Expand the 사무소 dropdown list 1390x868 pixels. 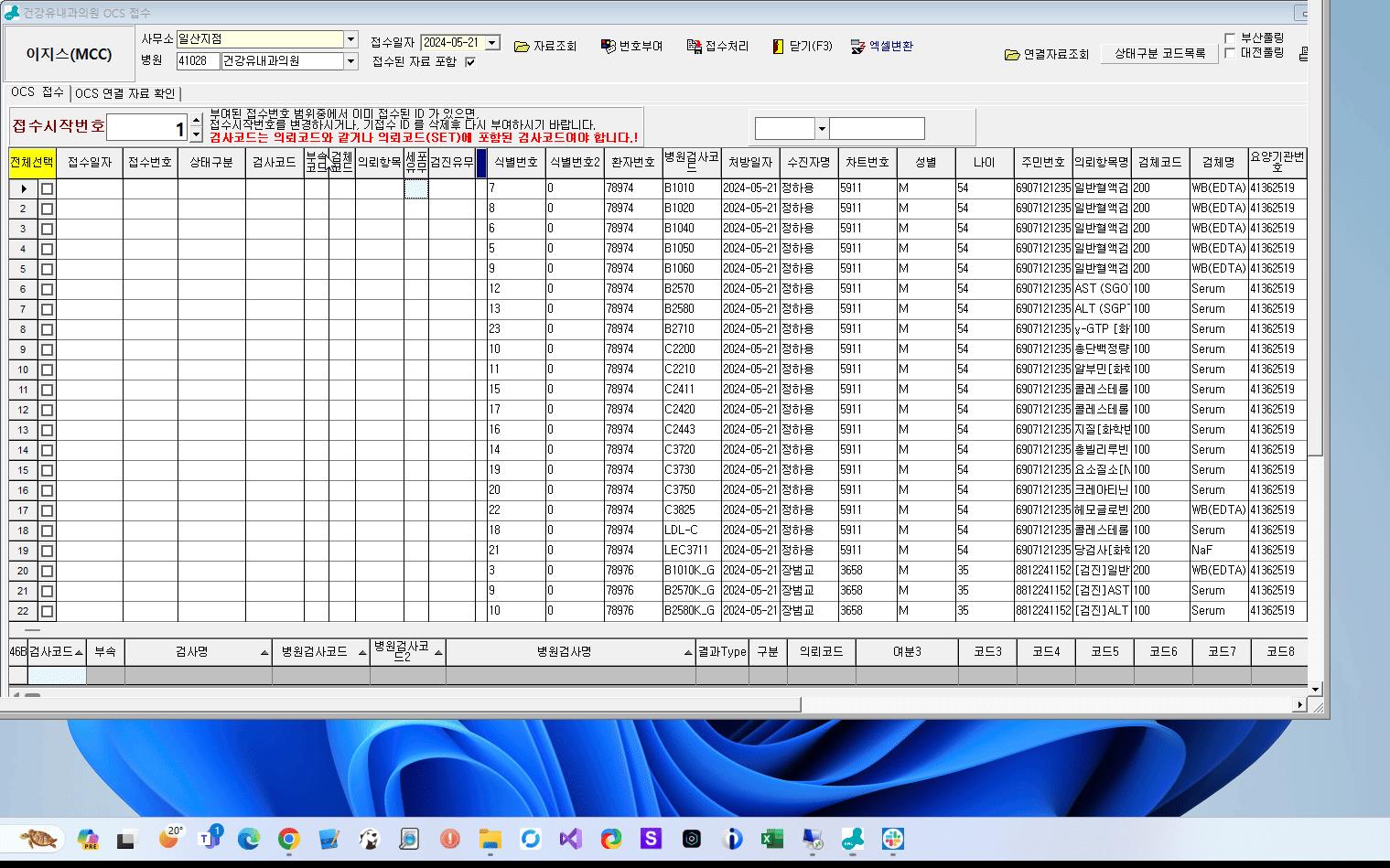[350, 39]
